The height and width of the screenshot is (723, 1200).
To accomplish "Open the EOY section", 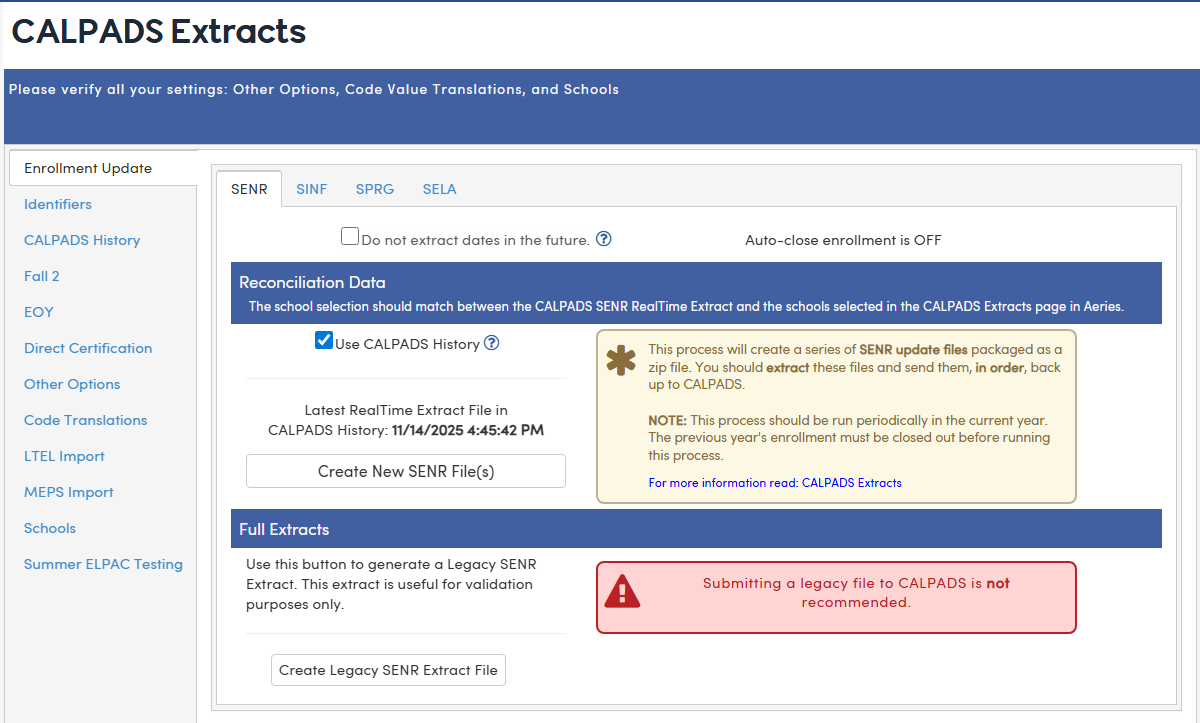I will pyautogui.click(x=39, y=312).
